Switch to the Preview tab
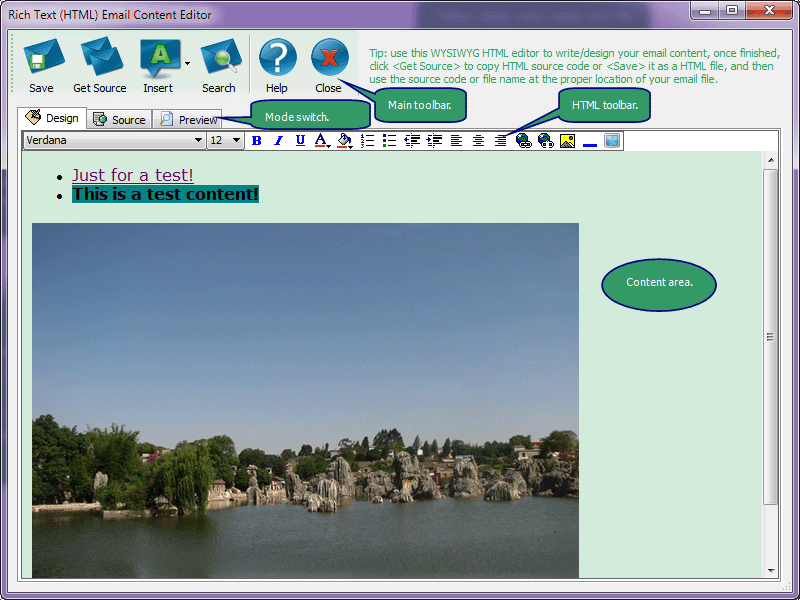 click(187, 119)
